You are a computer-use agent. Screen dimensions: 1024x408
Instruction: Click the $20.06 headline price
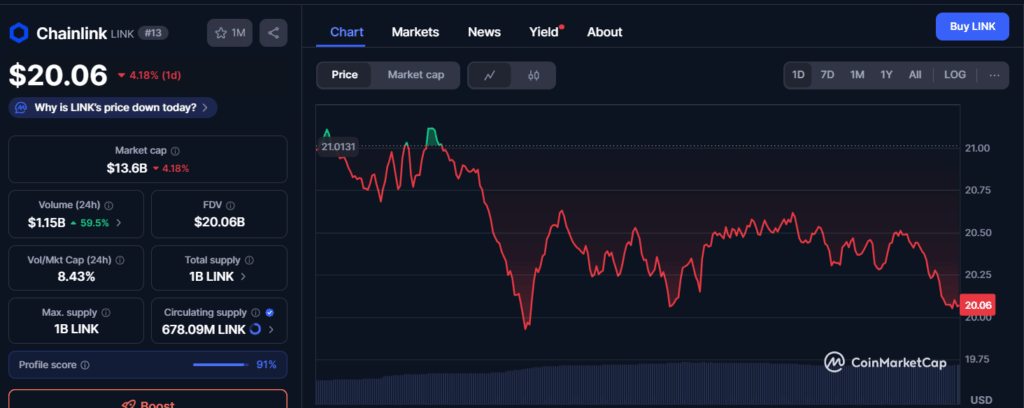pos(58,76)
